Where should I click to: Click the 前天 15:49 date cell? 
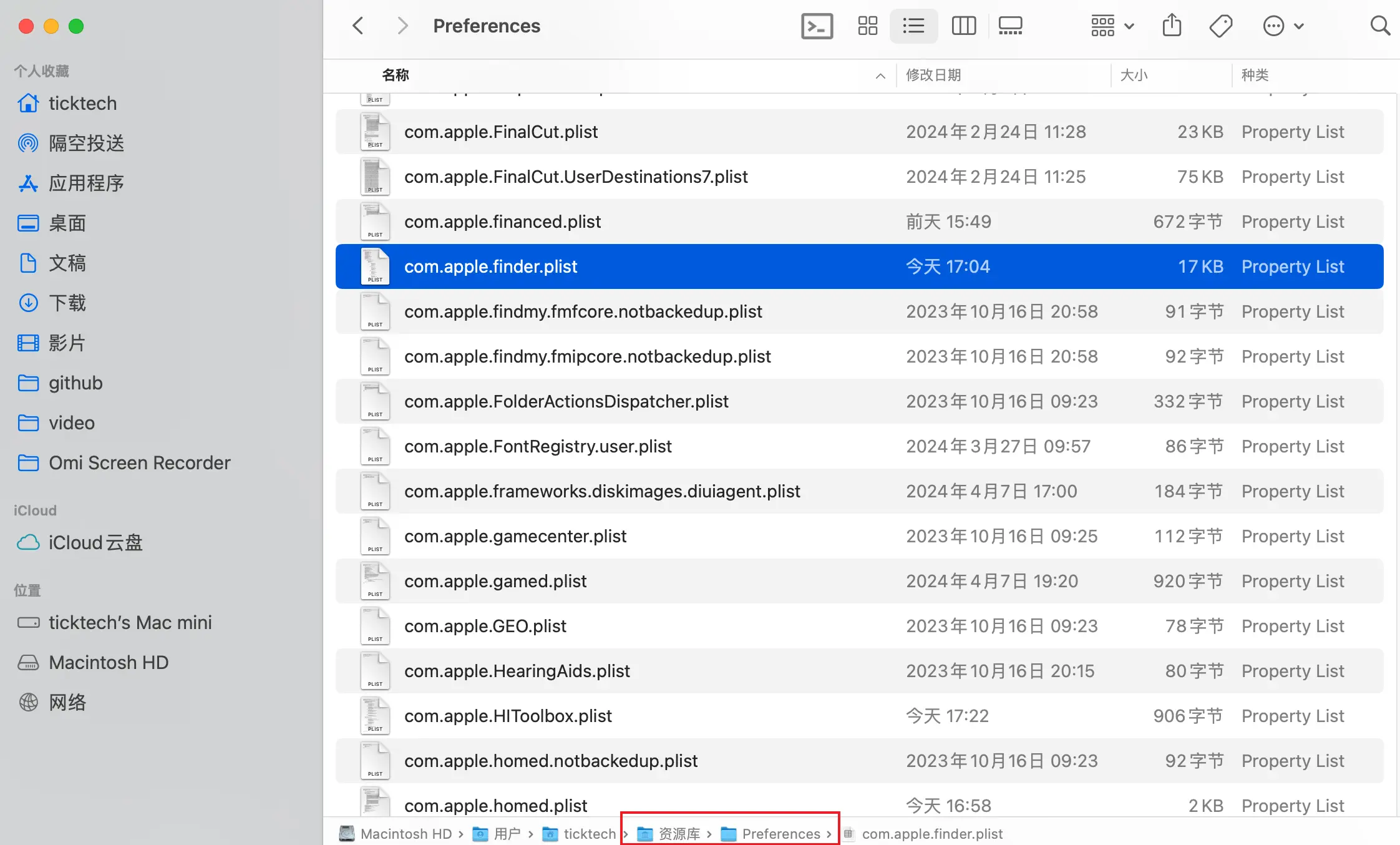coord(948,222)
